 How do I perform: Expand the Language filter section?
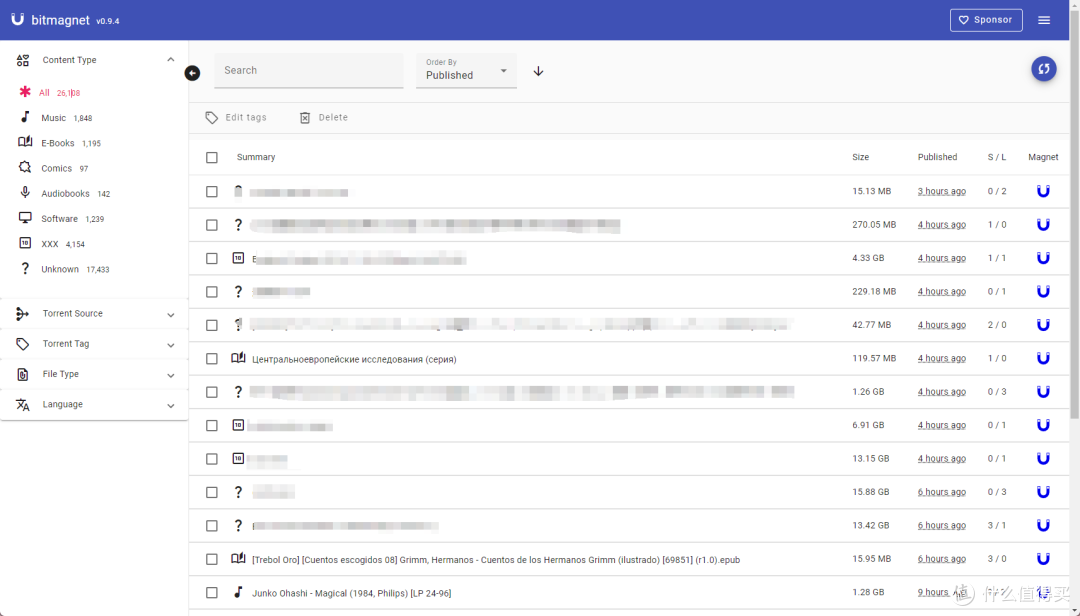point(94,405)
